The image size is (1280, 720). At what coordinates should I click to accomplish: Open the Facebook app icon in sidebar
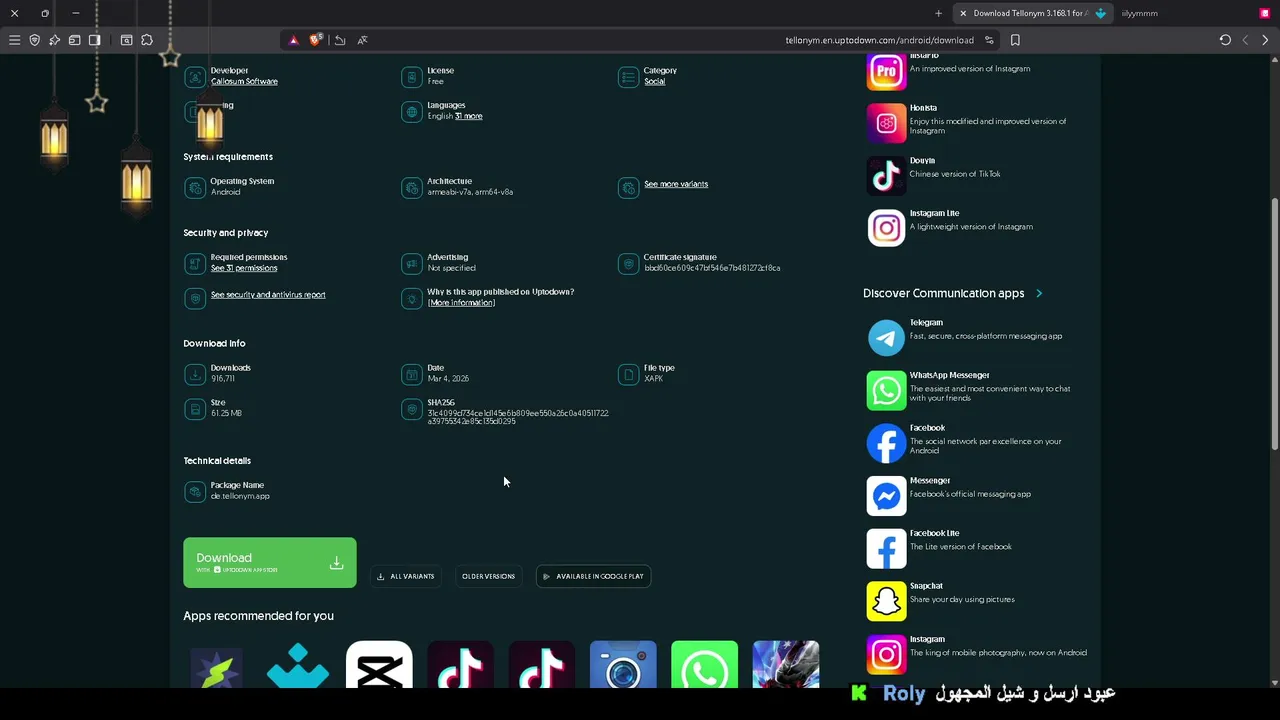886,443
